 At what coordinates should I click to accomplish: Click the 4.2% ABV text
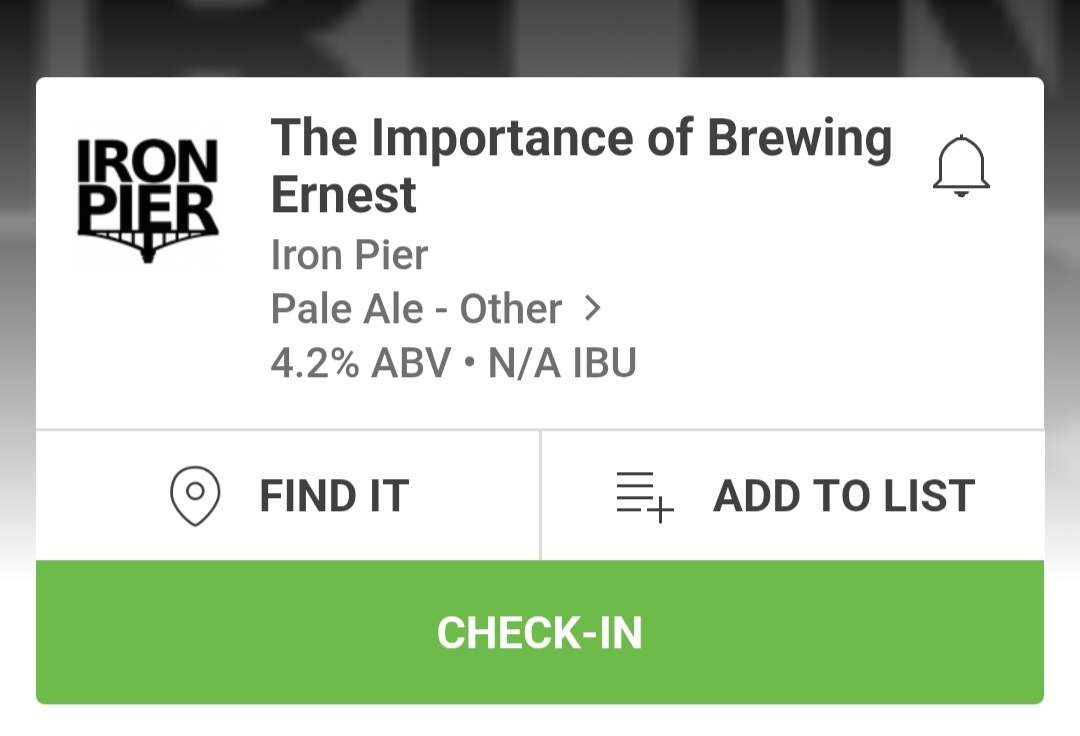pyautogui.click(x=361, y=363)
